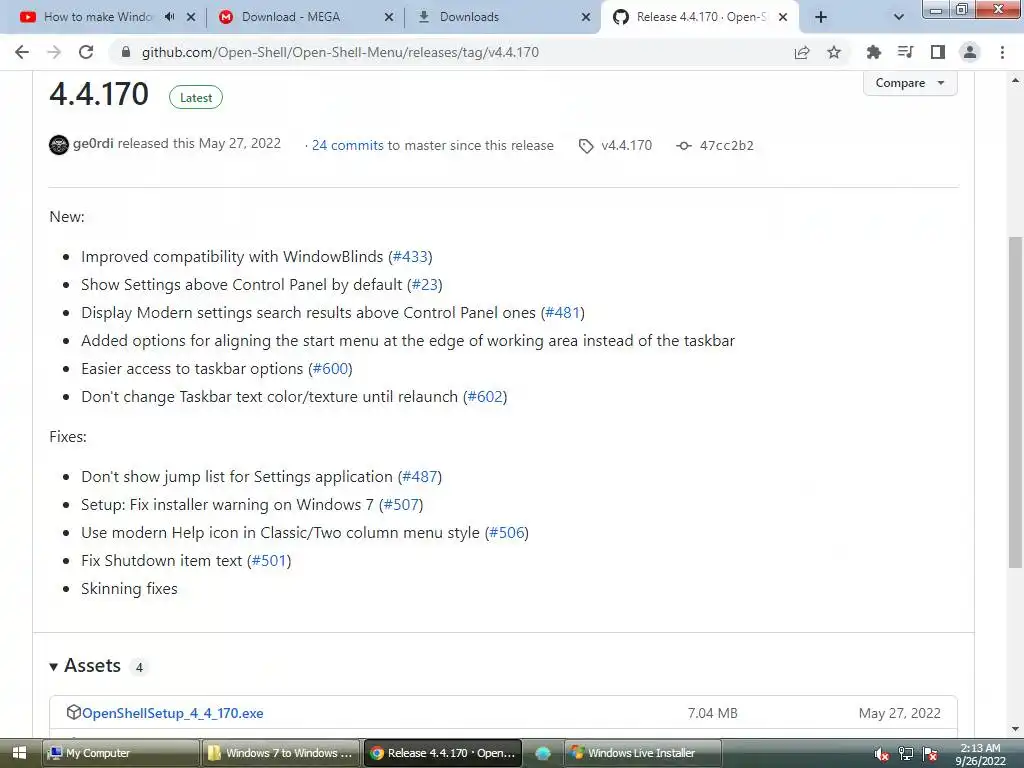
Task: Download OpenShellSetup_4_4_170.exe
Action: [x=172, y=713]
